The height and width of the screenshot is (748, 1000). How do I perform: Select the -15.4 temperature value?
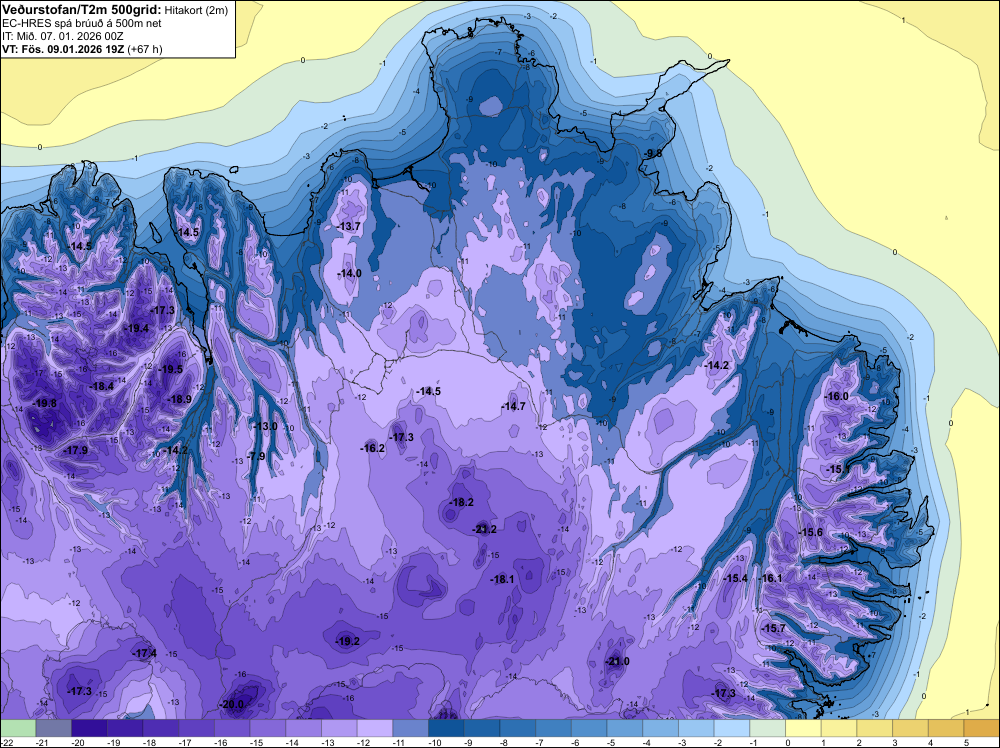coord(735,578)
